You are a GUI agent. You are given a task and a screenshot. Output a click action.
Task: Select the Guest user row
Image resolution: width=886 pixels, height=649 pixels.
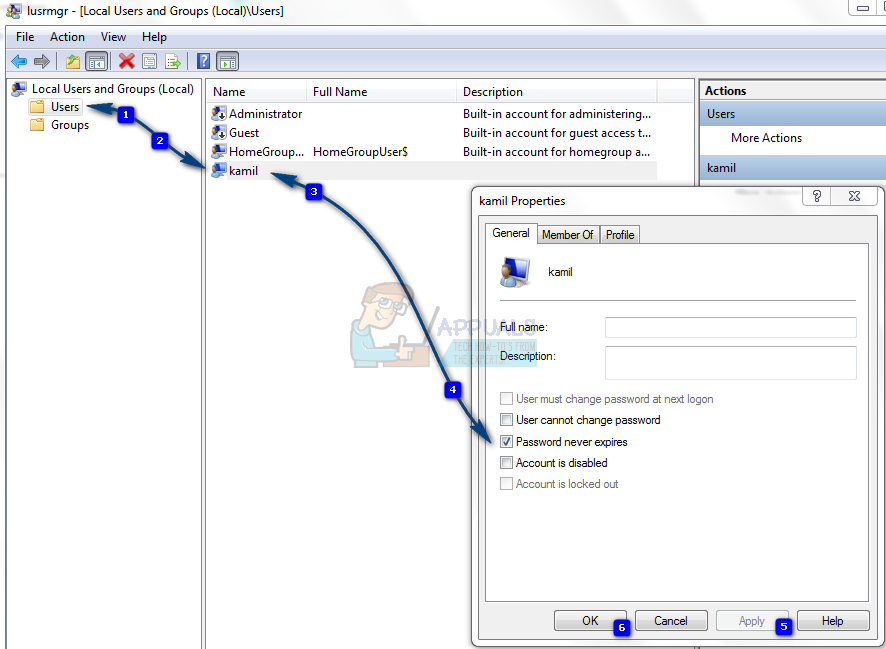[x=433, y=133]
